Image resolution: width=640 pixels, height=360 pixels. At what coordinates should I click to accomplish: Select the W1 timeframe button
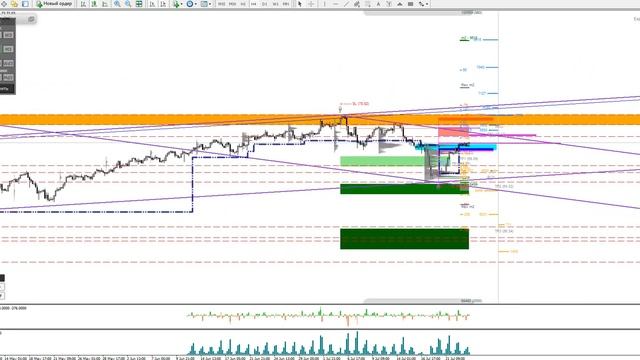(276, 4)
